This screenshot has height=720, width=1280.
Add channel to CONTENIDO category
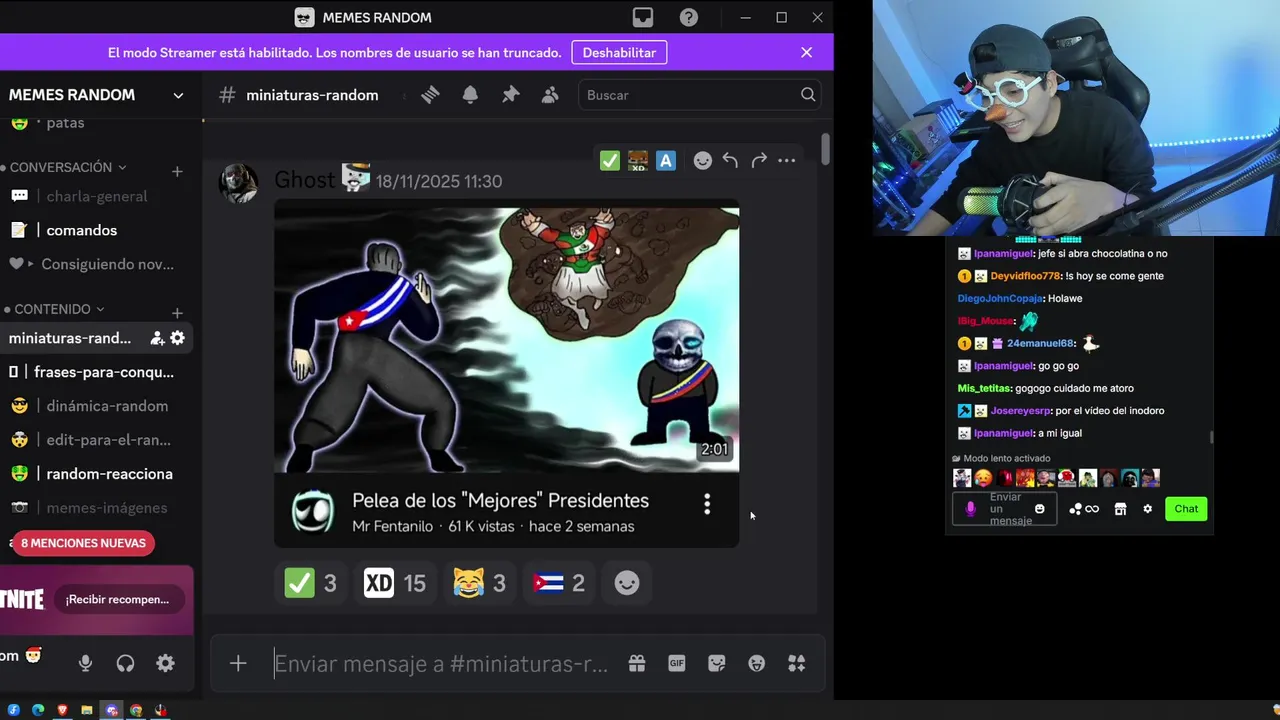(x=177, y=313)
